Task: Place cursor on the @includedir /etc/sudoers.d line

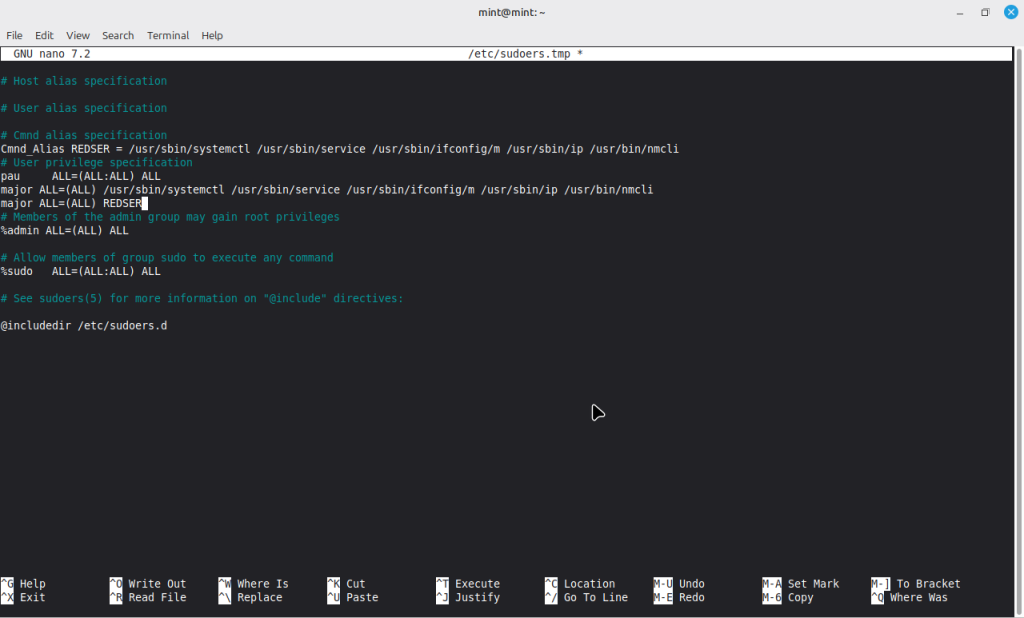Action: coord(84,326)
